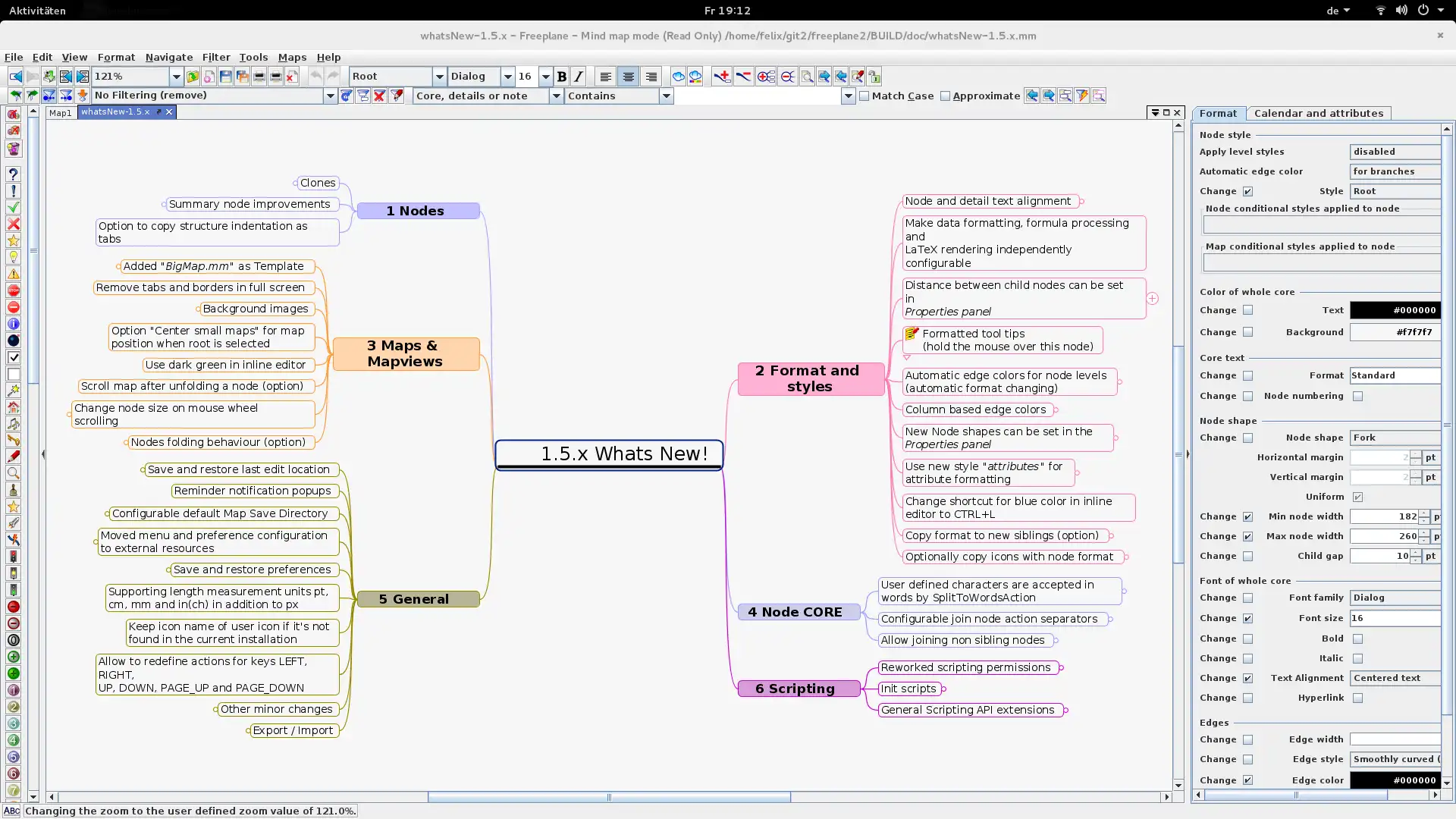The height and width of the screenshot is (819, 1456).
Task: Toggle the Approximate search checkbox
Action: [945, 95]
